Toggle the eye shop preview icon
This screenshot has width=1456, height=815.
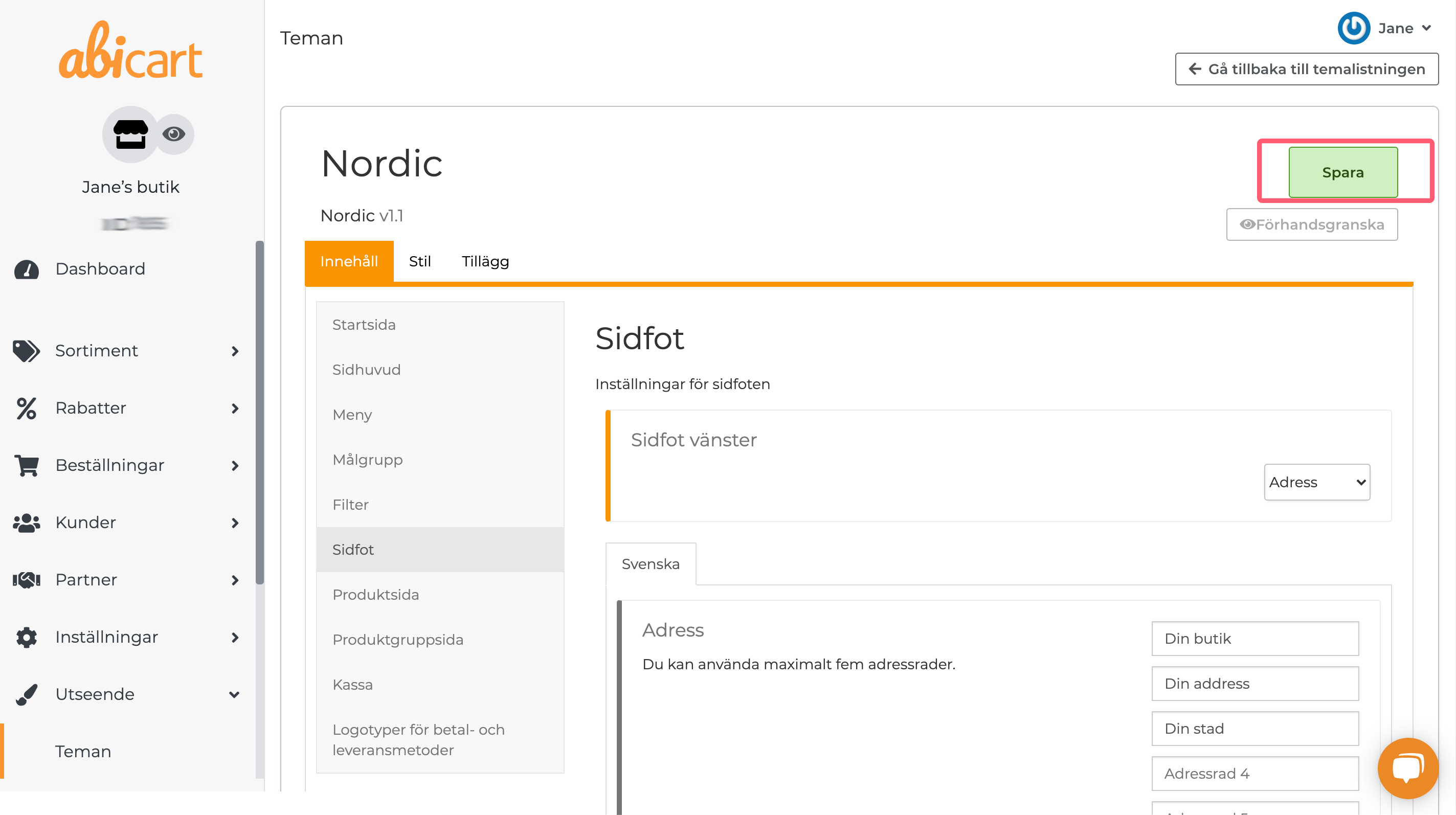pyautogui.click(x=173, y=134)
